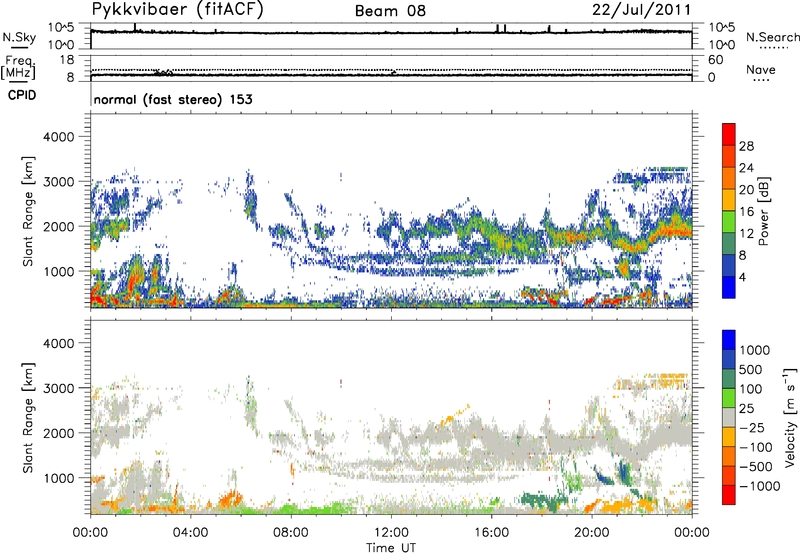The image size is (800, 554).
Task: Click the '2000' tick on velocity panel
Action: (x=58, y=433)
